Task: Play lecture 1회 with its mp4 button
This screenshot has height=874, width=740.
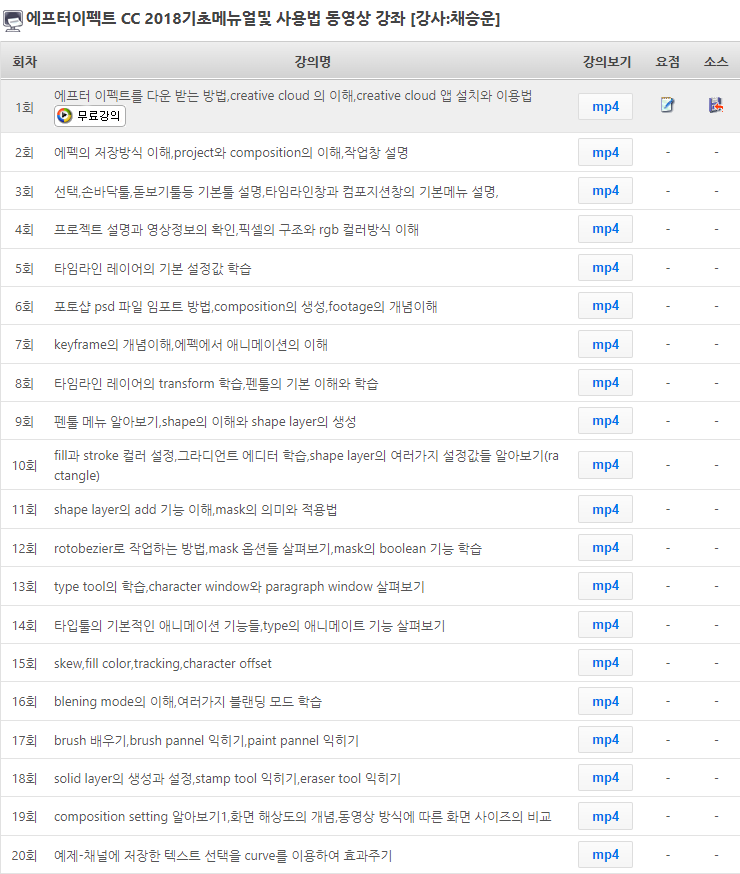Action: (x=605, y=106)
